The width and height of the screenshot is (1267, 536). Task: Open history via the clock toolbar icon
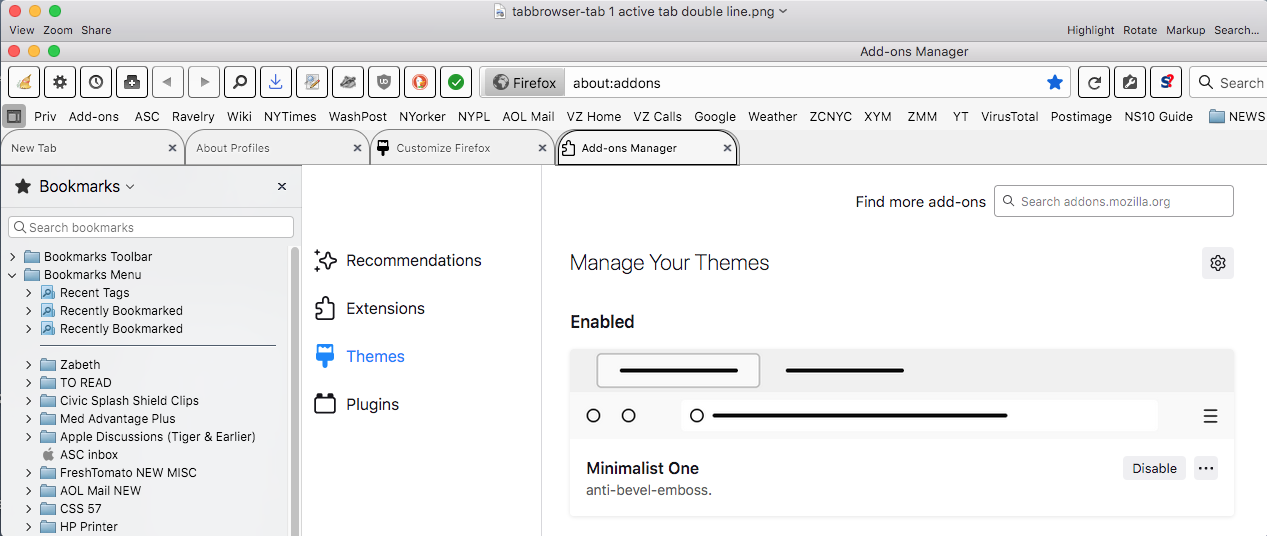pyautogui.click(x=96, y=82)
